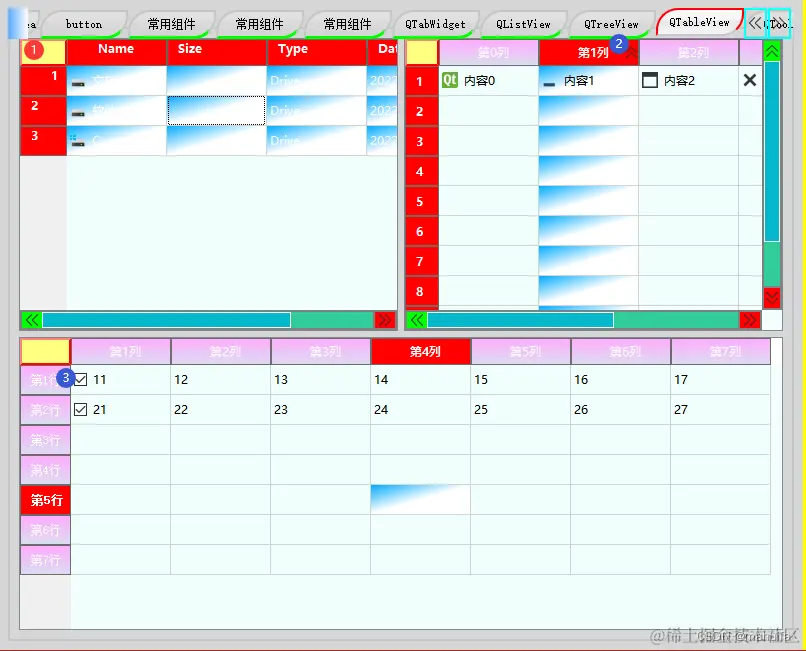
Task: Select the cell with value 16
Action: [x=620, y=379]
